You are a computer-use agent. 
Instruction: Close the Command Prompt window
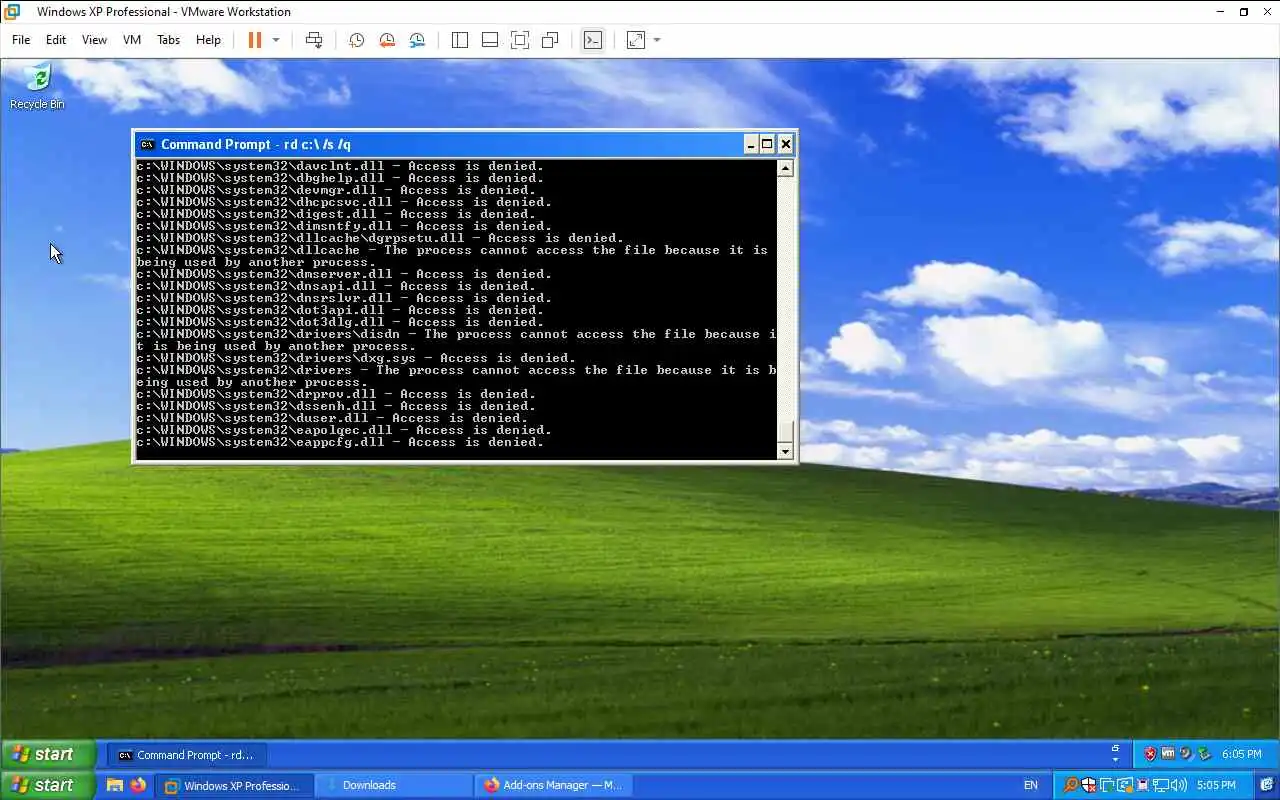(786, 144)
